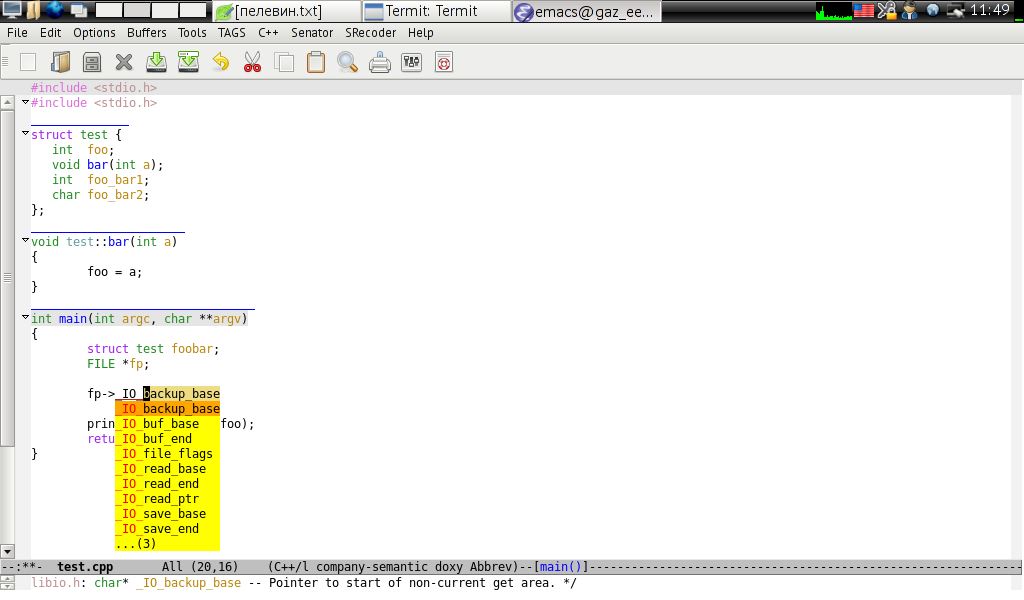Screen dimensions: 1024x600
Task: Undo the last edit using the yellow arrow
Action: pyautogui.click(x=221, y=62)
